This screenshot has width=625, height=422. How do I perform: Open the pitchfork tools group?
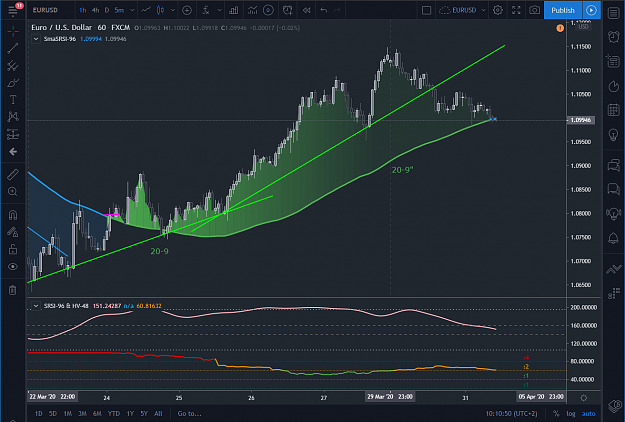13,65
